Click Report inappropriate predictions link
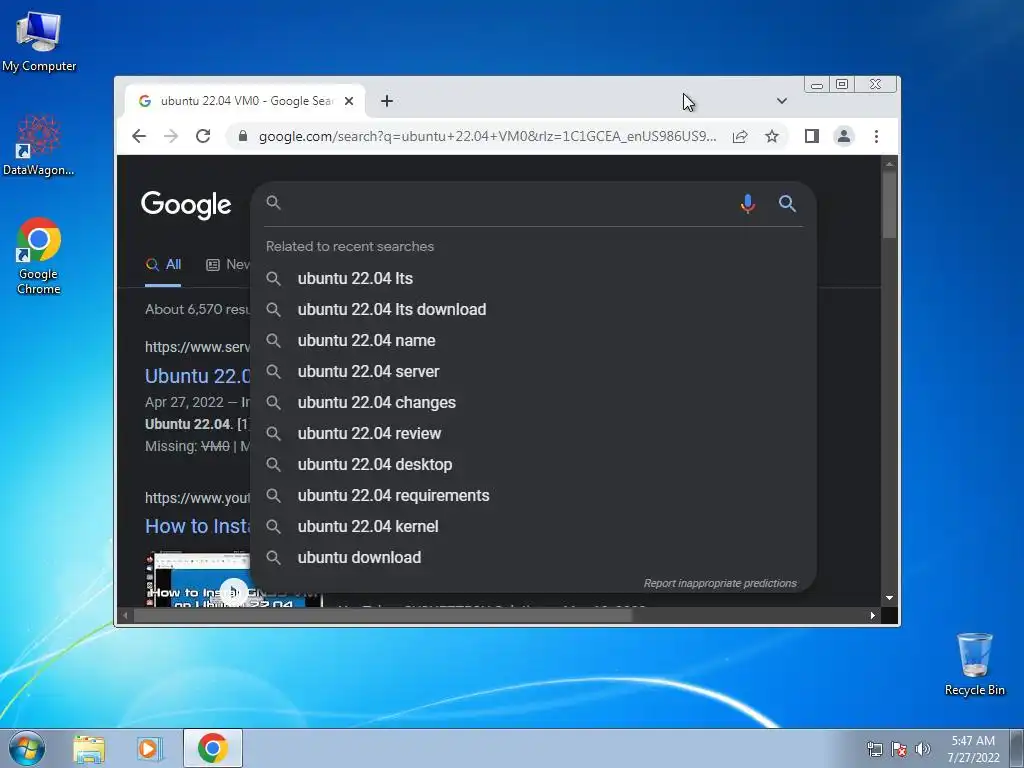Viewport: 1024px width, 768px height. [x=720, y=583]
